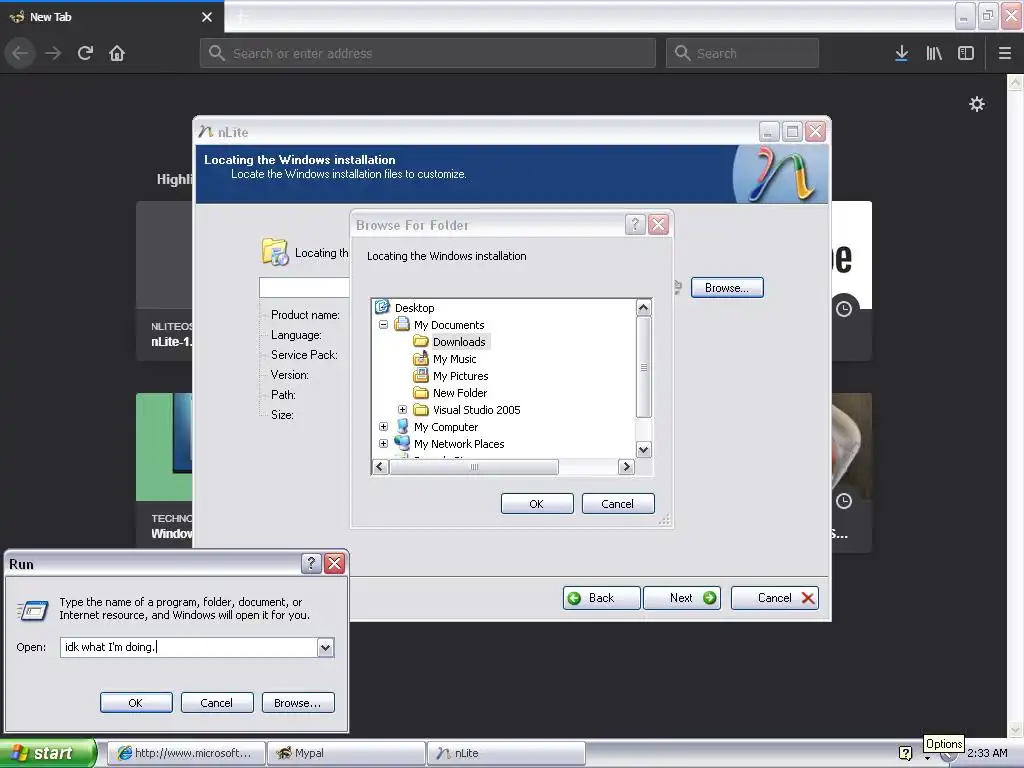The width and height of the screenshot is (1024, 768).
Task: Click the browser Search box
Action: pos(743,53)
